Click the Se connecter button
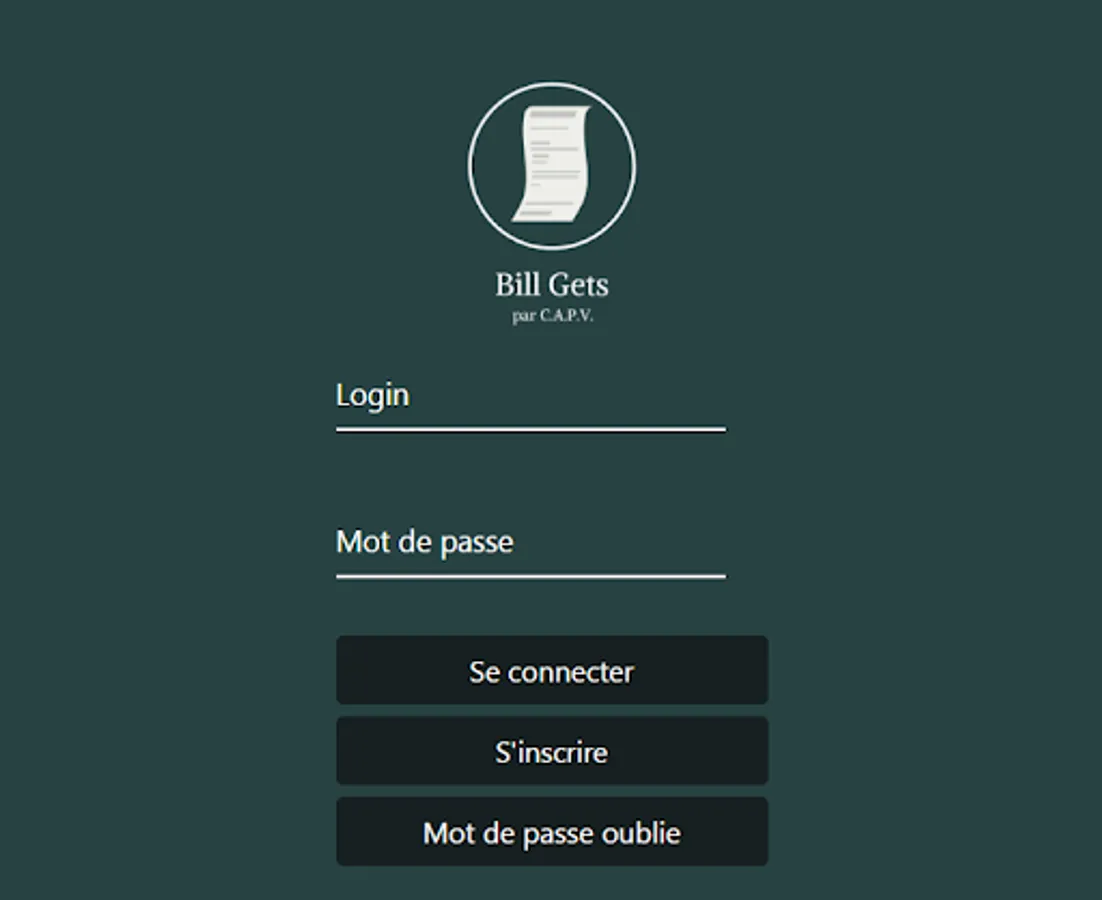 pyautogui.click(x=552, y=670)
